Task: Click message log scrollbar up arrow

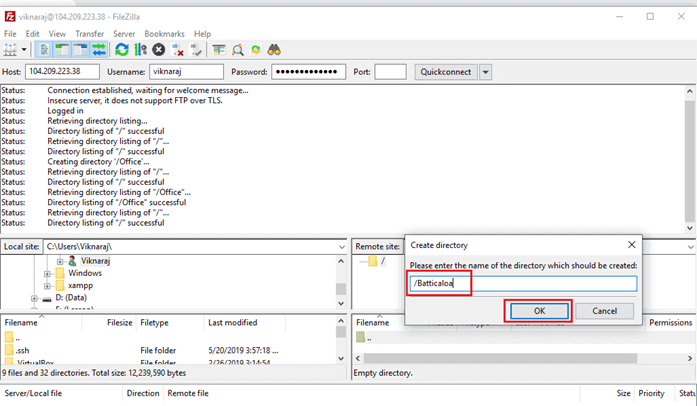Action: click(689, 91)
